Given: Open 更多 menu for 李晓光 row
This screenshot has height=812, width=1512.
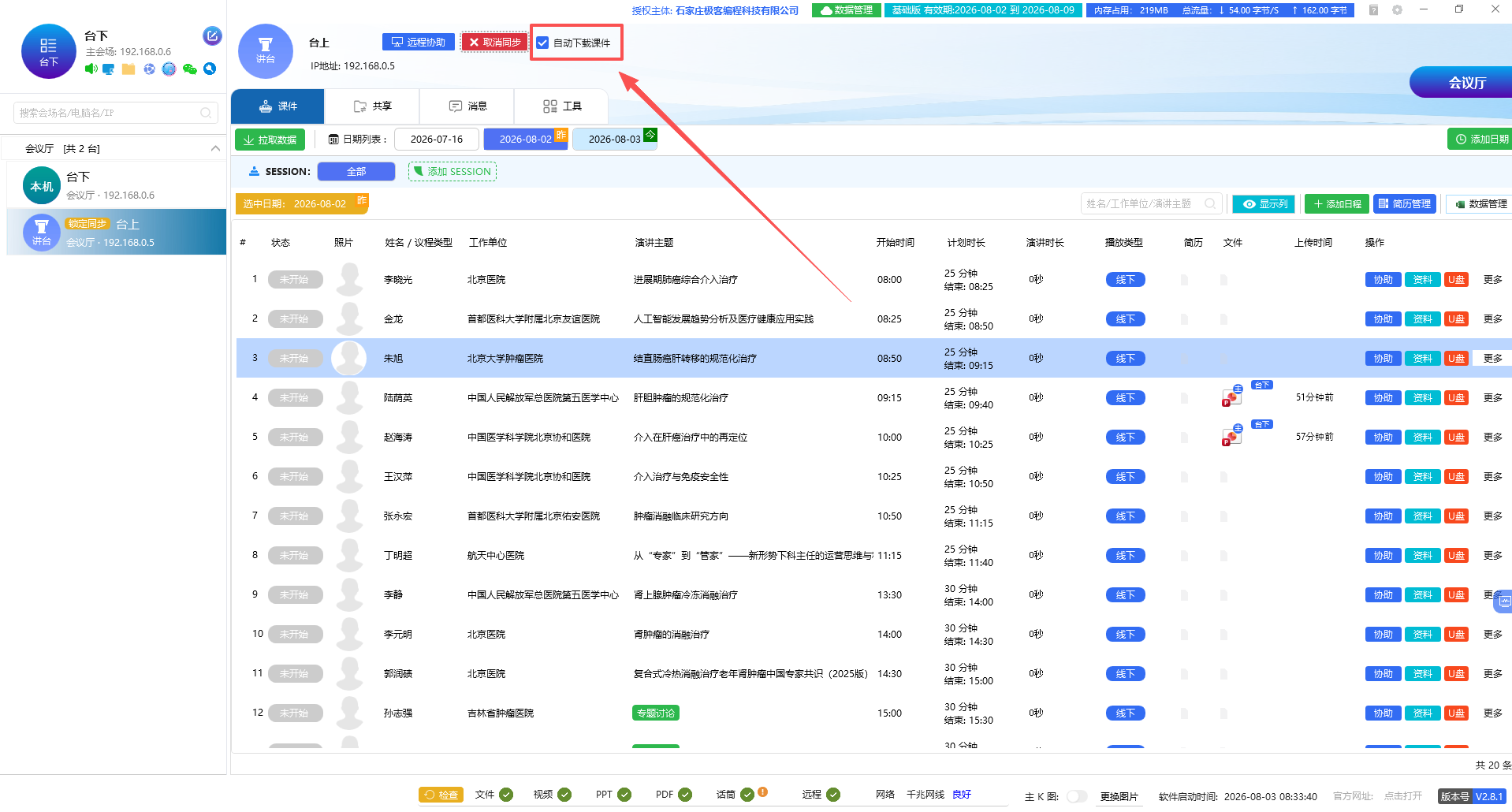Looking at the screenshot, I should (1492, 280).
